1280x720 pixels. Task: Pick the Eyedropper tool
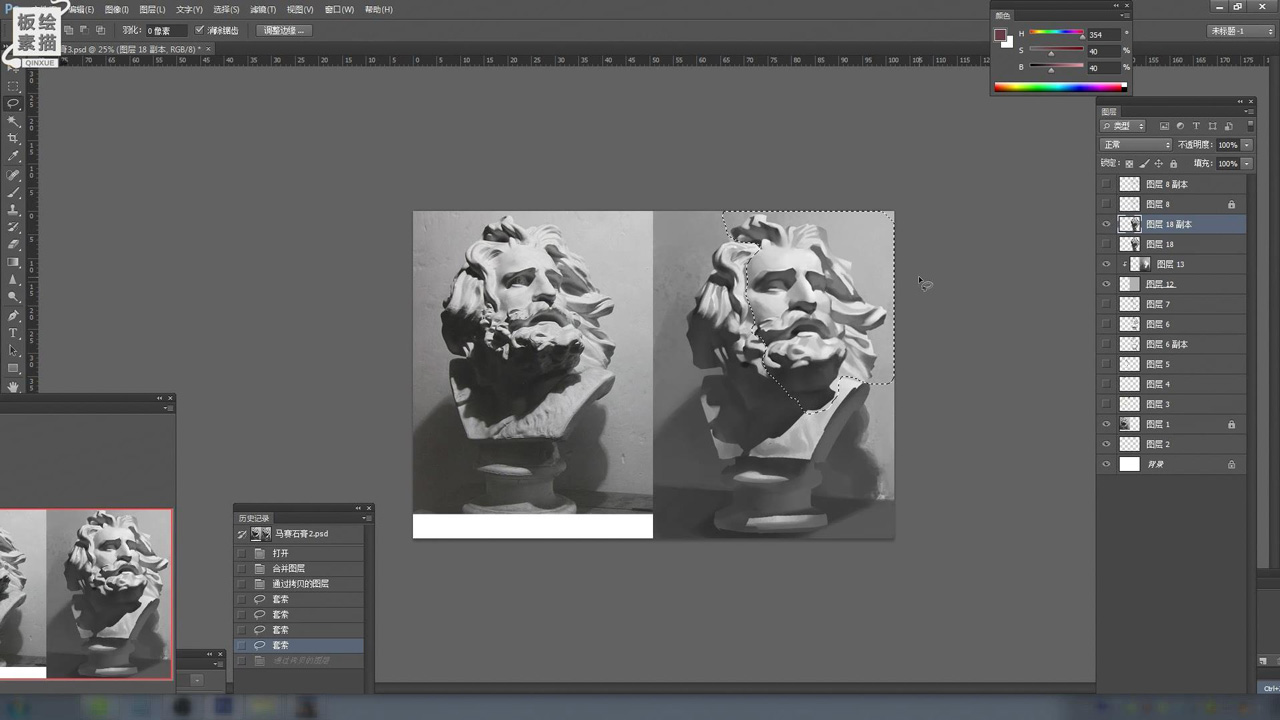13,156
